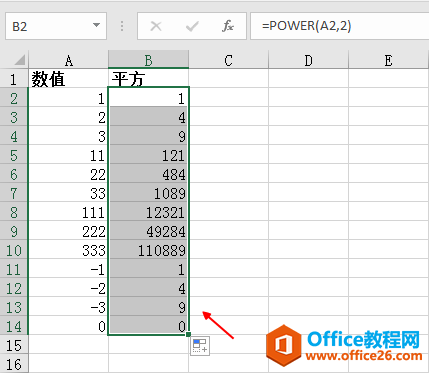The width and height of the screenshot is (429, 373).
Task: Open the Name Box dropdown arrow
Action: [x=96, y=26]
